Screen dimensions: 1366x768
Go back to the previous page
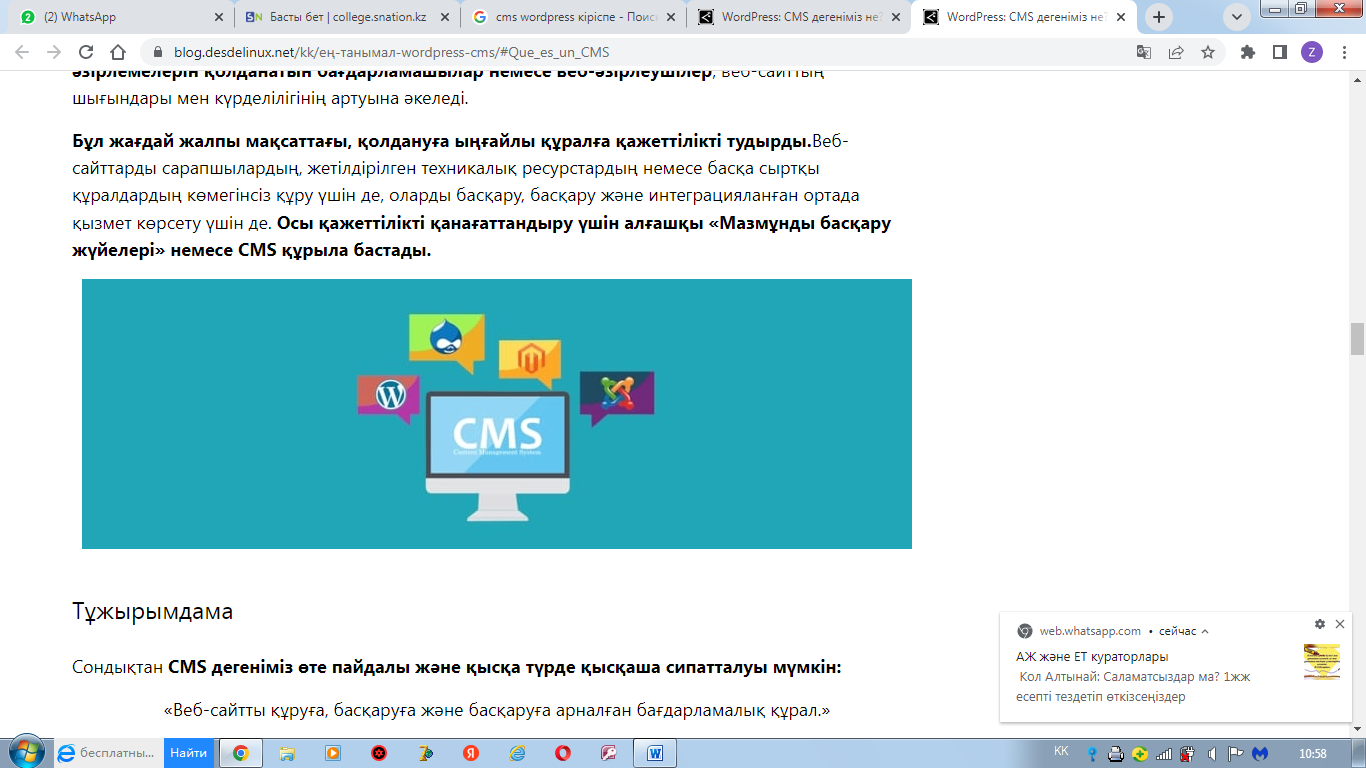tap(22, 53)
